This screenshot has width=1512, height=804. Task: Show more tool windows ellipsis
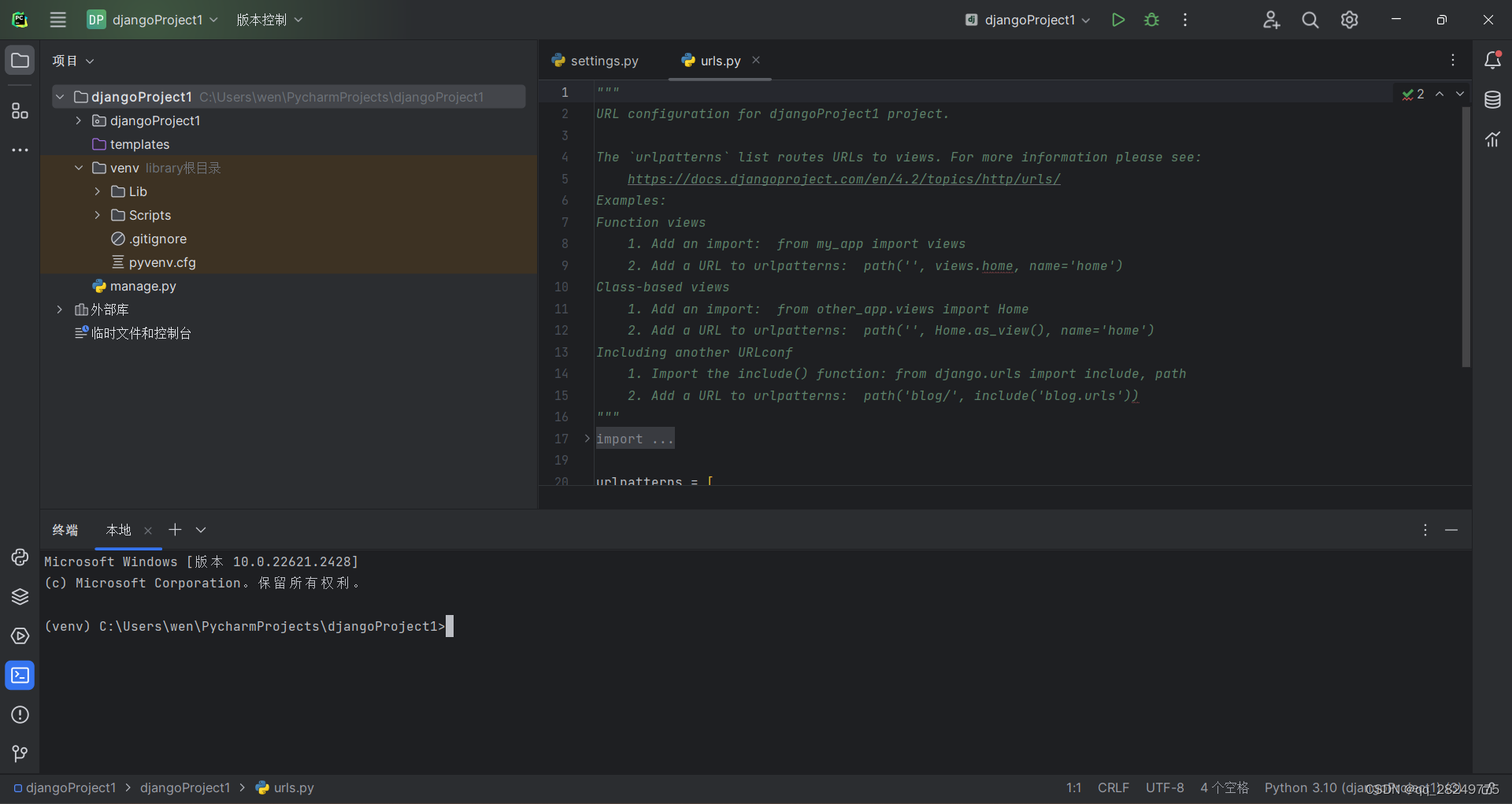coord(20,150)
